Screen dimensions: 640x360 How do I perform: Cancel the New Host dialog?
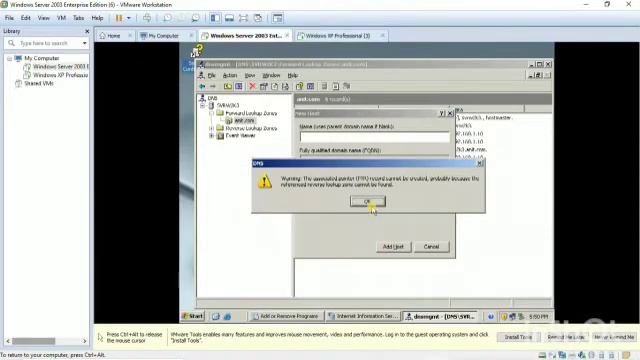pyautogui.click(x=431, y=247)
